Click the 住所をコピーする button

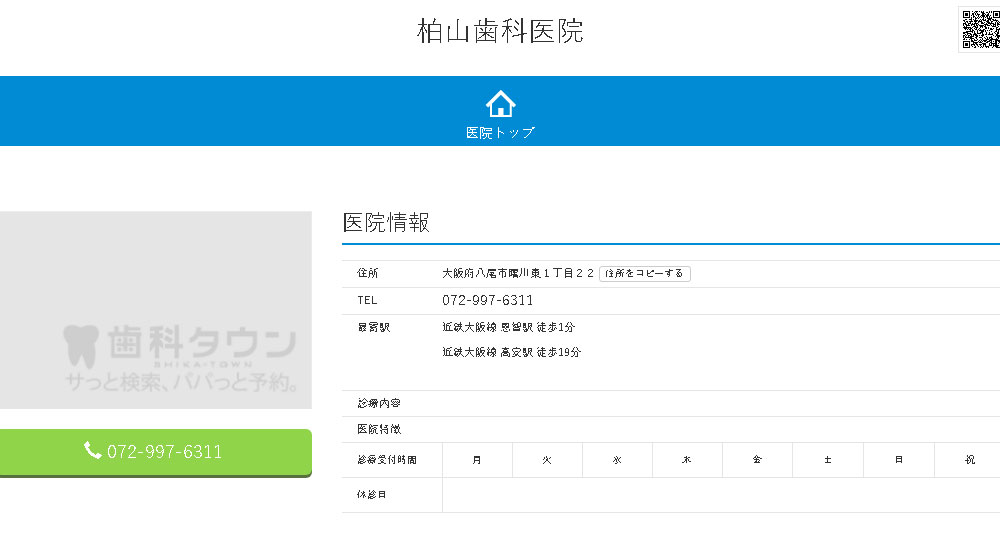click(645, 273)
